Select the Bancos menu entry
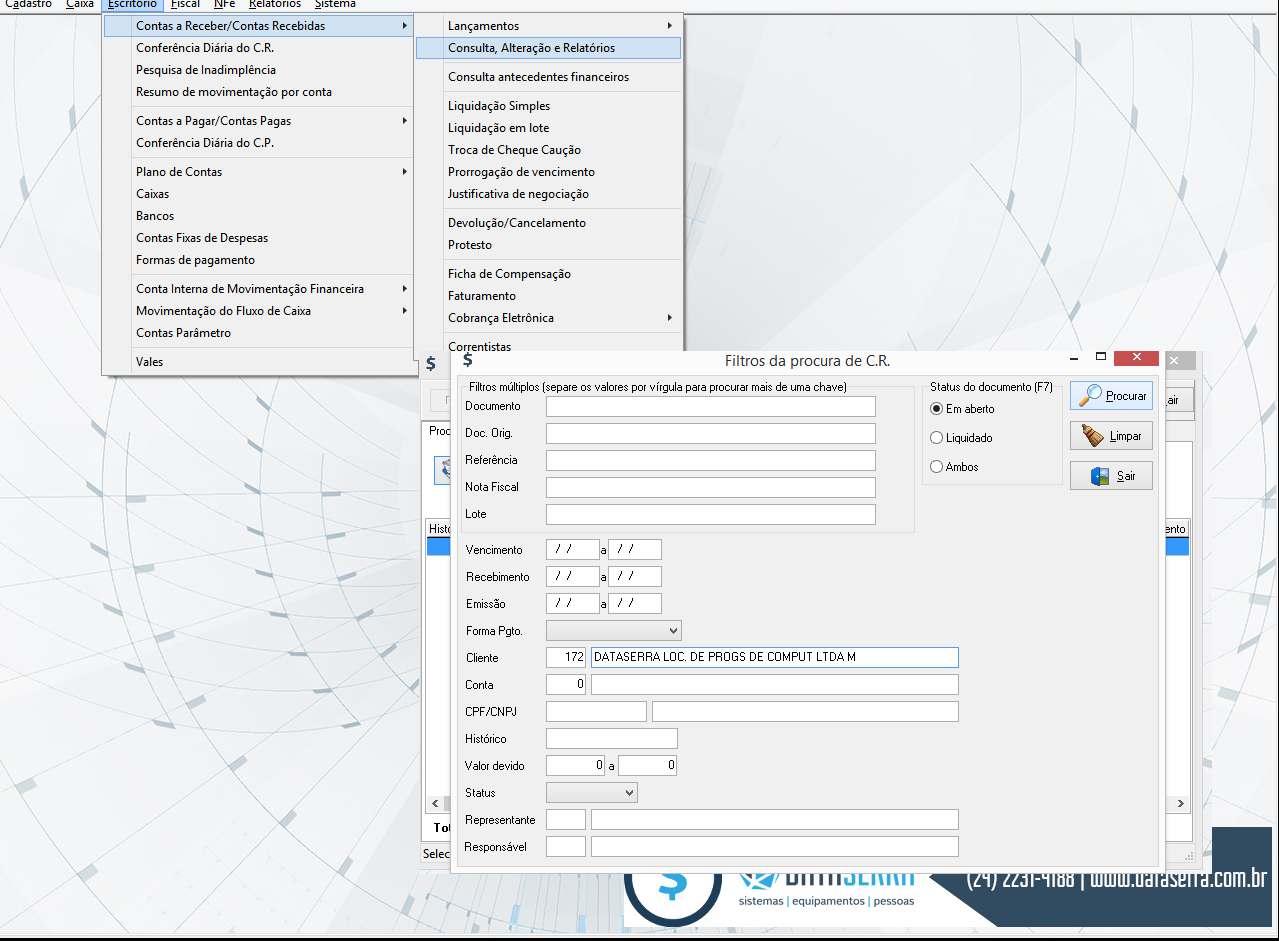 click(259, 216)
